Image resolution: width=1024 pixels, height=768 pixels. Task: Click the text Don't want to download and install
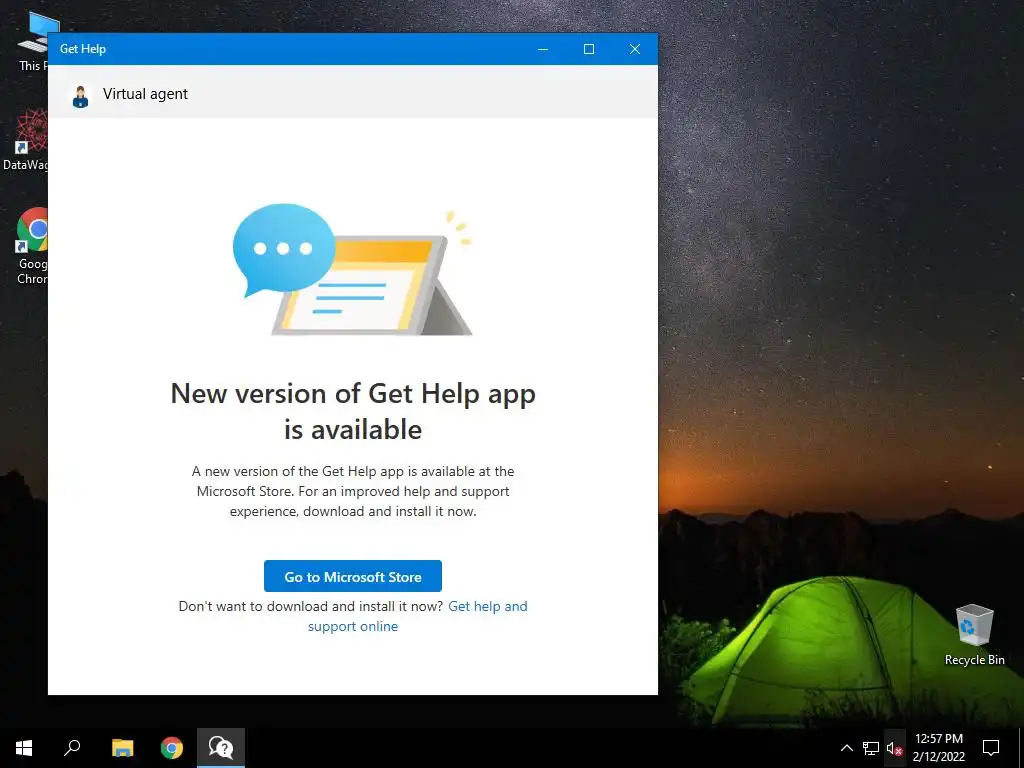point(311,606)
